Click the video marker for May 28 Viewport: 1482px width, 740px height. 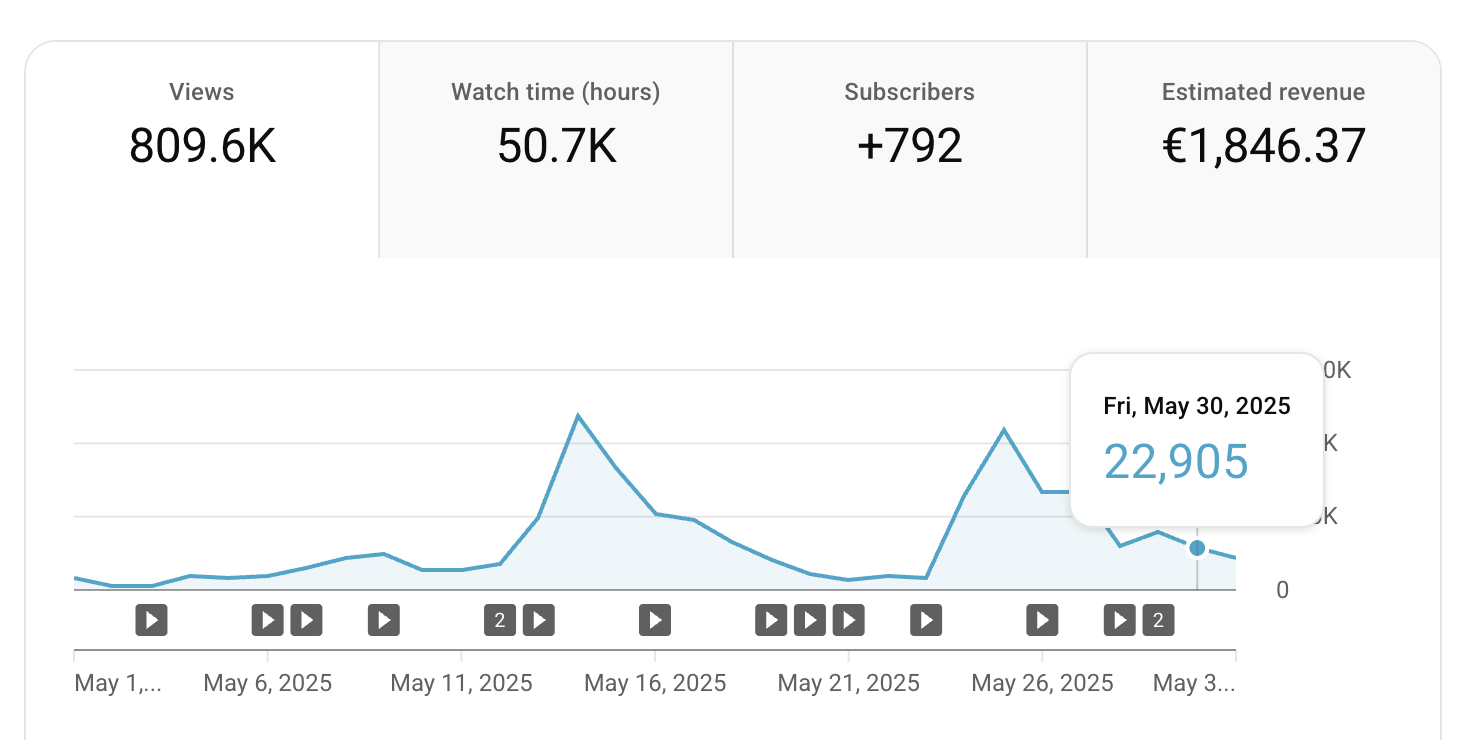tap(1120, 621)
